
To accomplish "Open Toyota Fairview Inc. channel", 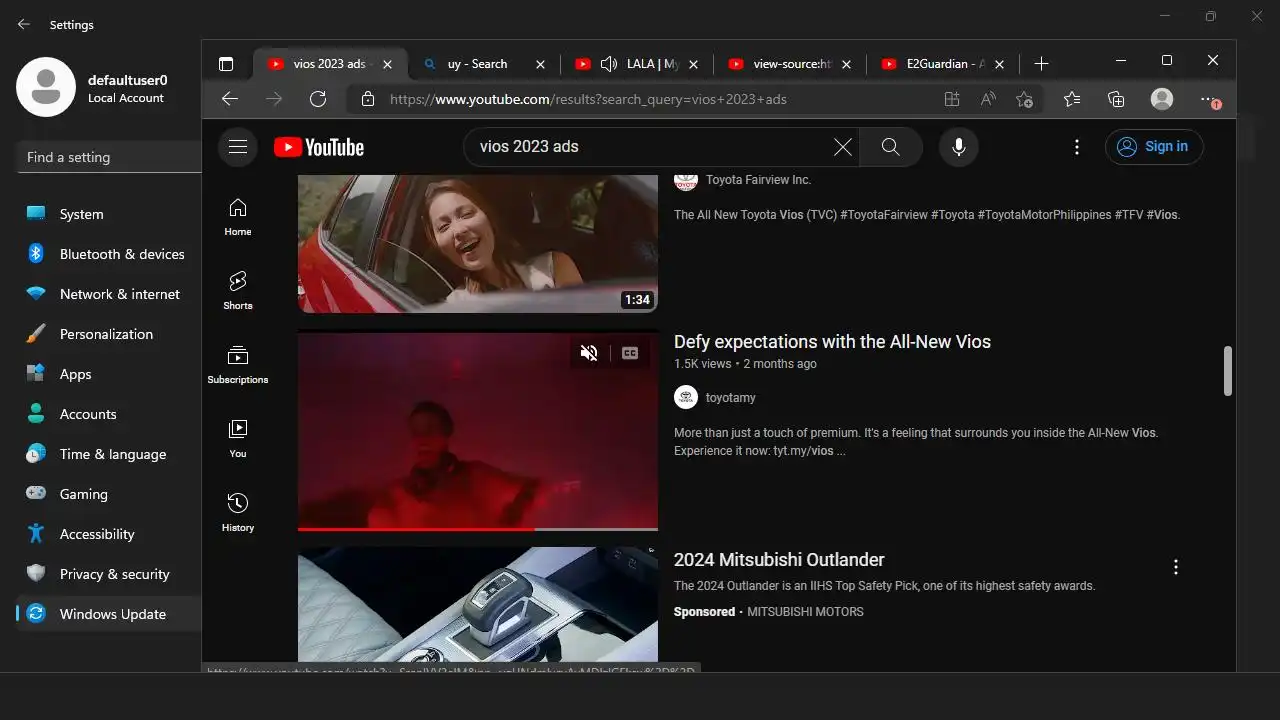I will tap(758, 180).
